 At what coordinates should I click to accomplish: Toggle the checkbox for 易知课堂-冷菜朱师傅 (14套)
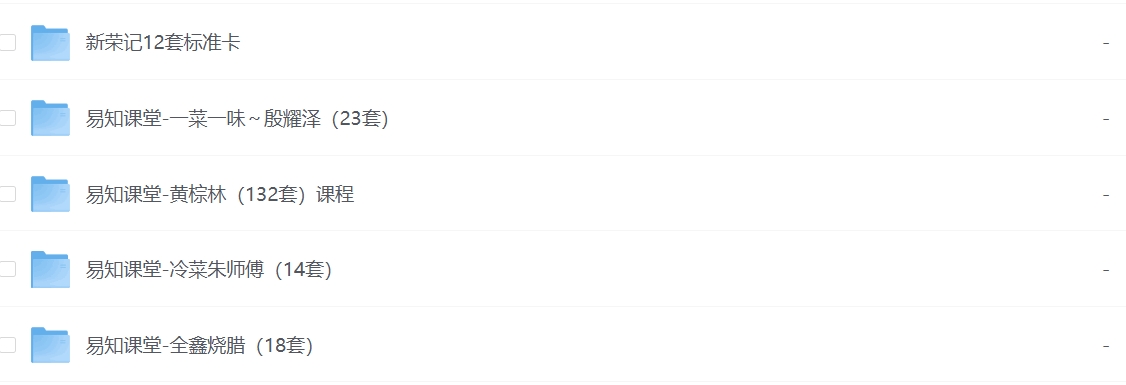click(6, 269)
